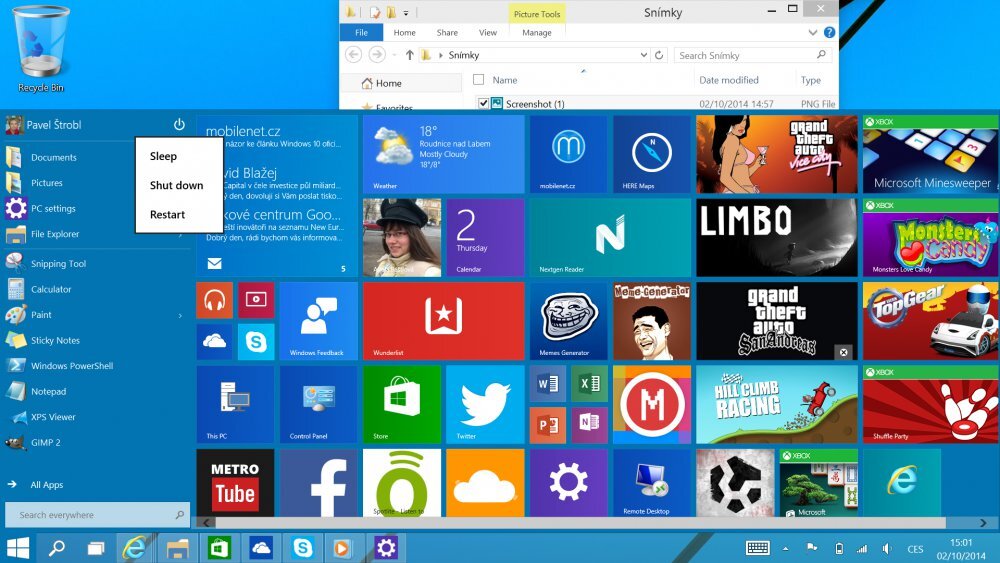Screen dimensions: 1000x563
Task: Click the Search everywhere box
Action: (x=97, y=515)
